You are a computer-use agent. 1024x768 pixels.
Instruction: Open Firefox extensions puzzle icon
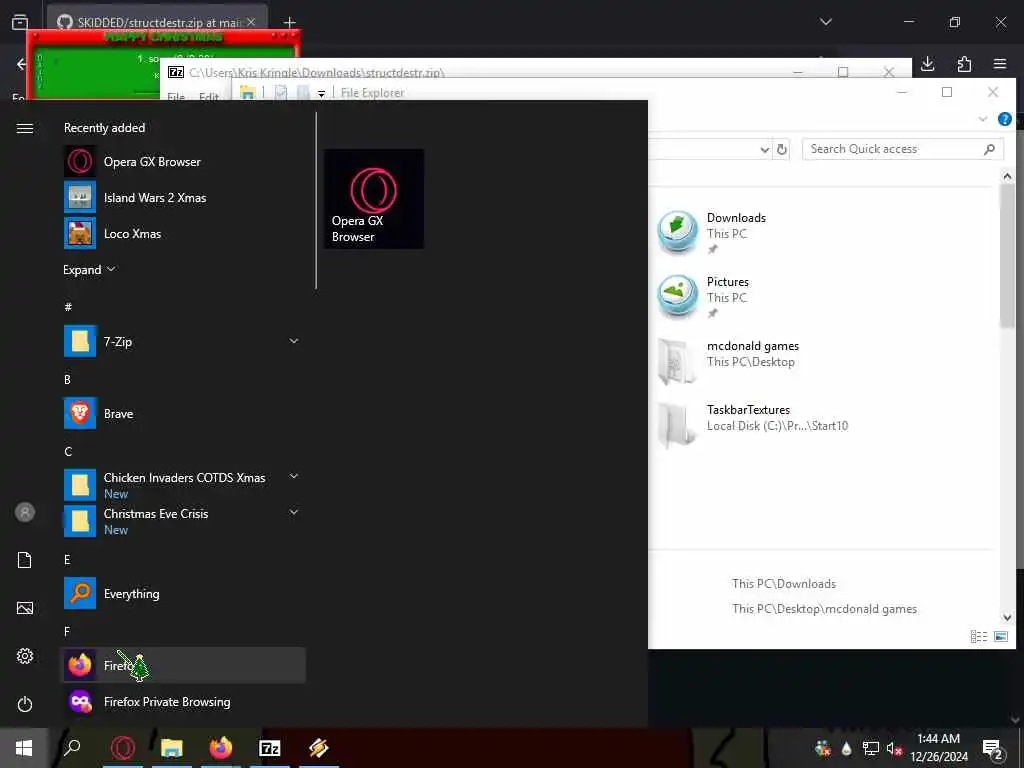964,63
